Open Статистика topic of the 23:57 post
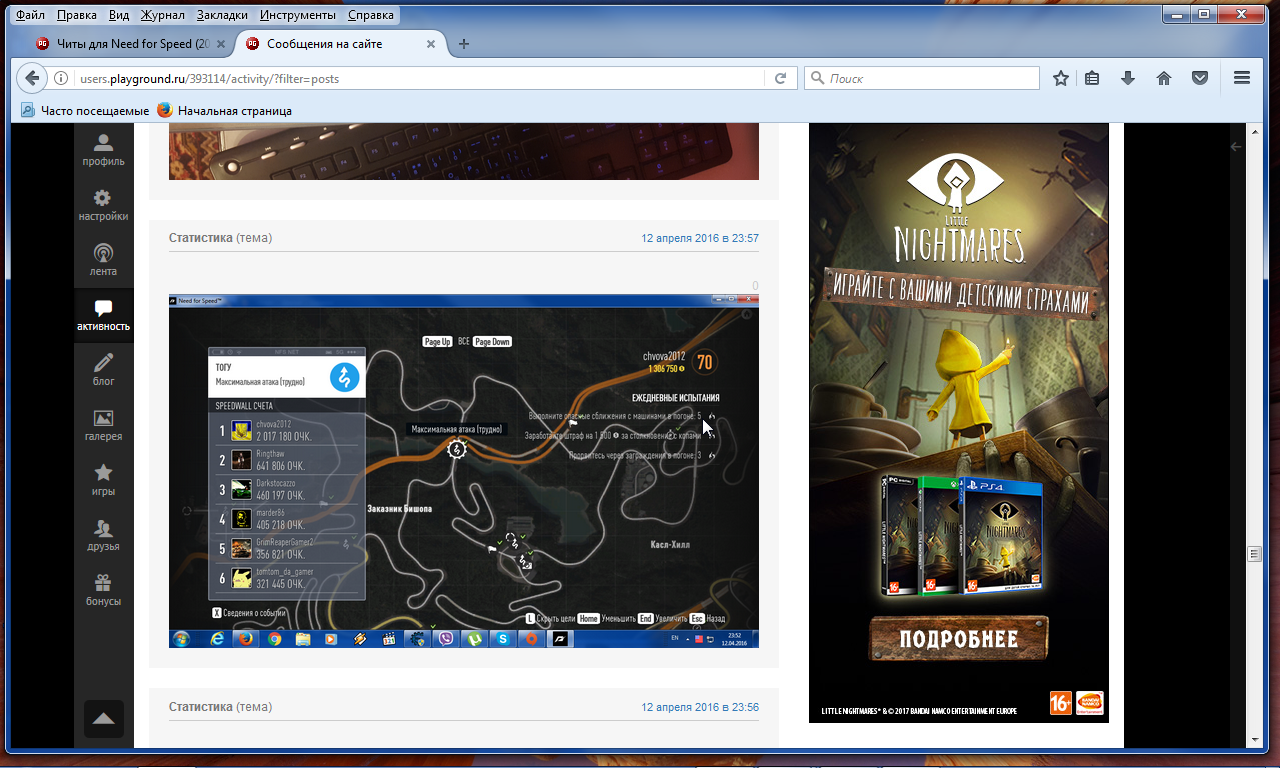1280x768 pixels. coord(201,238)
